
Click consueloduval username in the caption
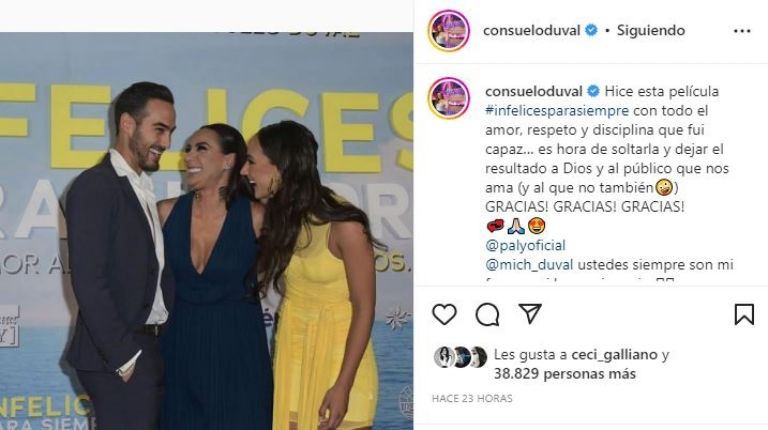[533, 91]
